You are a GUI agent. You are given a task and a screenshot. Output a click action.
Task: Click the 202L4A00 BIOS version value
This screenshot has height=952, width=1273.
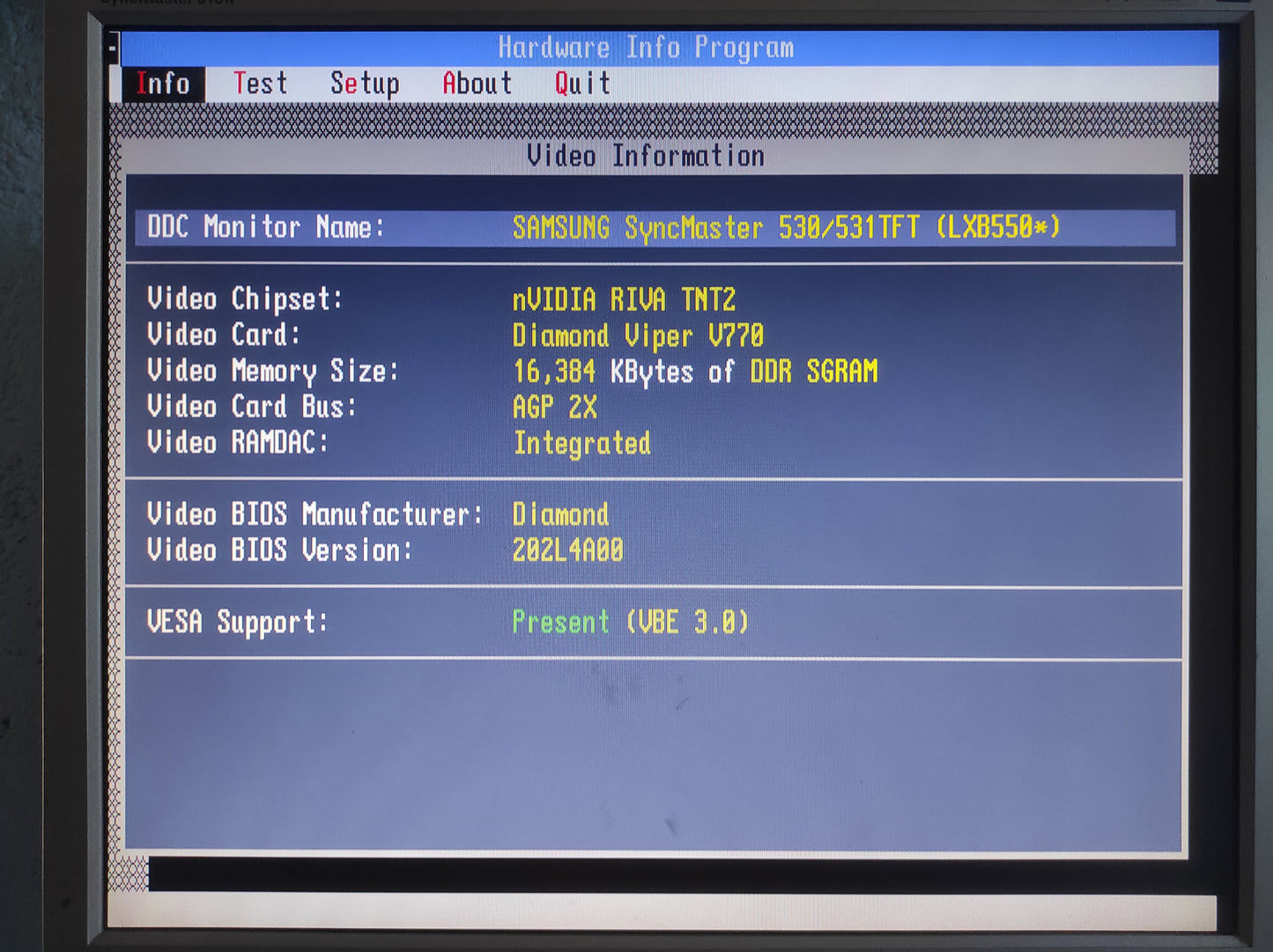tap(567, 550)
